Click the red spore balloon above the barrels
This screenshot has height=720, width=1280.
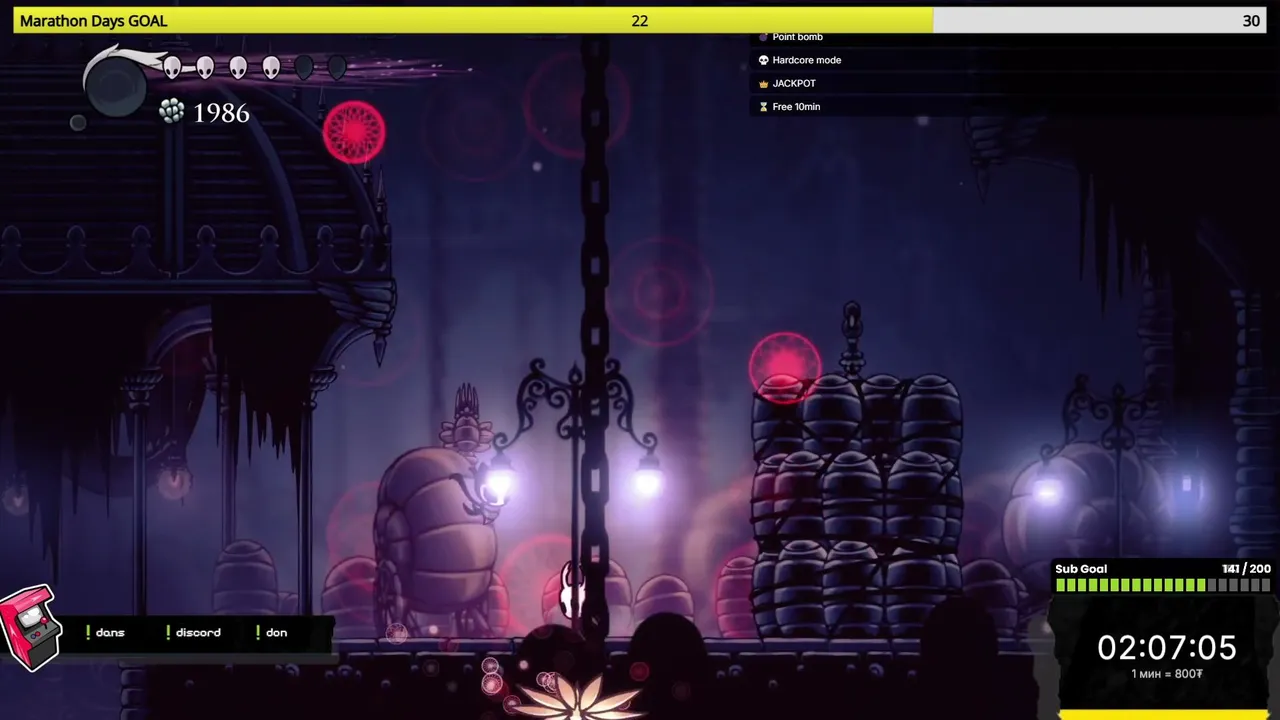coord(785,367)
